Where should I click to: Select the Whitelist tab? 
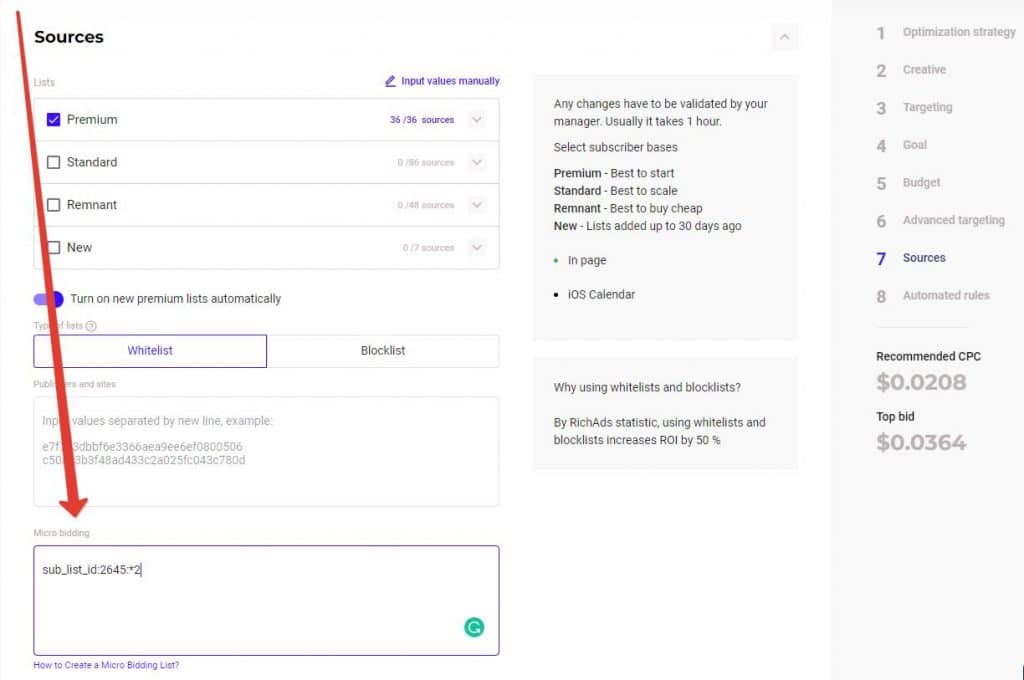click(150, 351)
